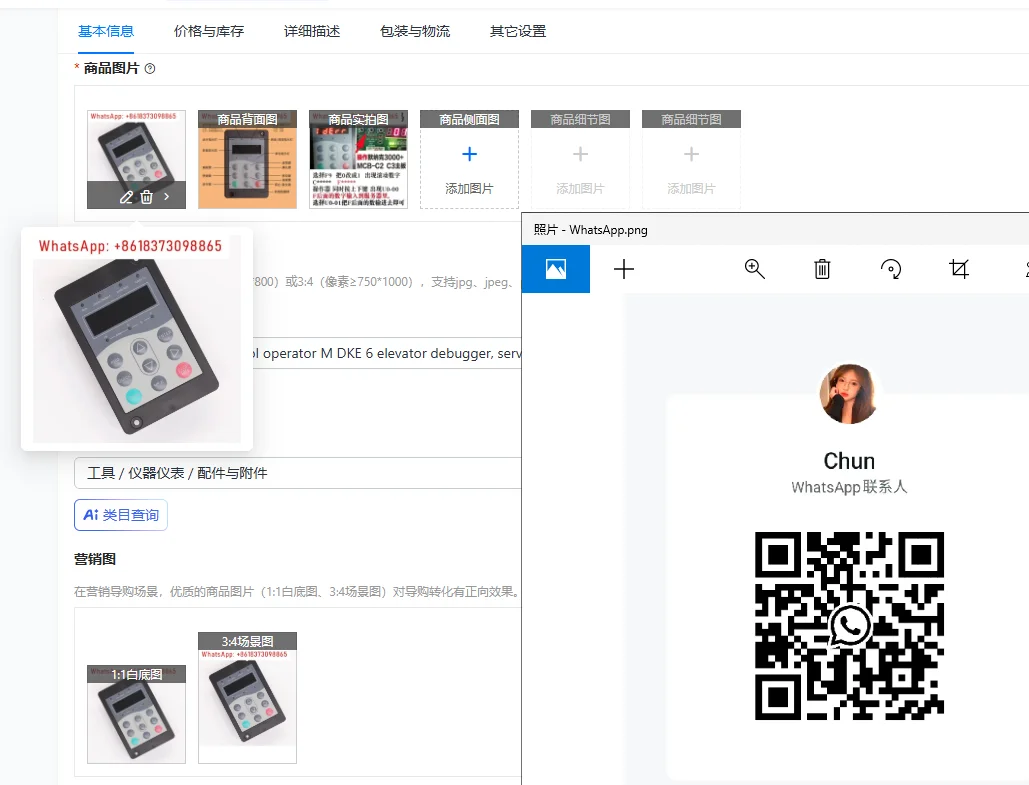Image resolution: width=1029 pixels, height=785 pixels.
Task: Open the 详细描述 tab
Action: (312, 31)
